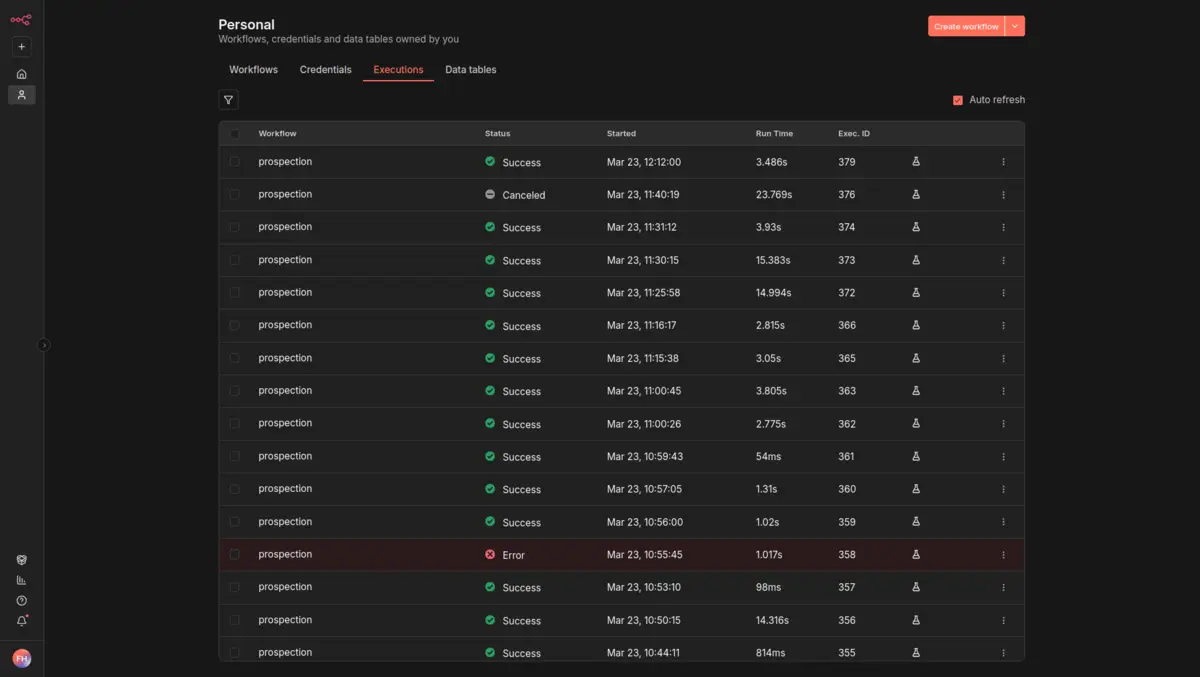Expand the collapsed sidebar with chevron
1200x677 pixels.
[43, 345]
